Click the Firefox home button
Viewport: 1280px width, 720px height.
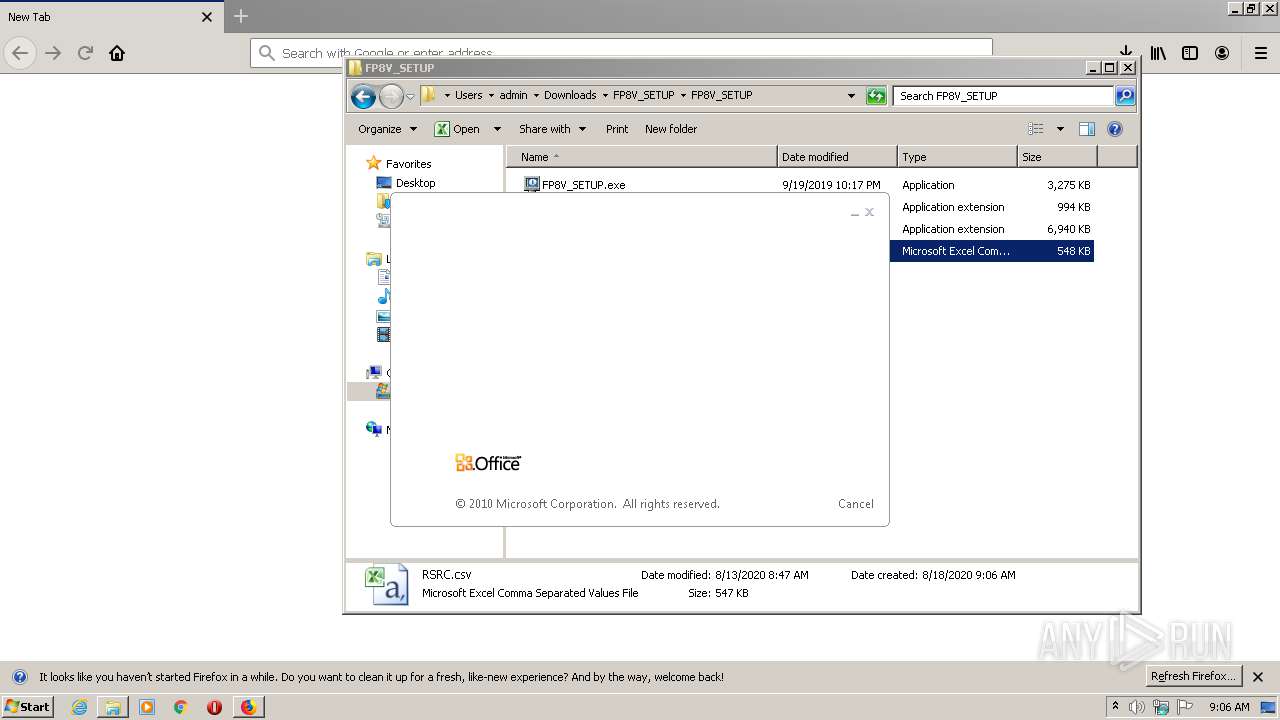pyautogui.click(x=117, y=53)
